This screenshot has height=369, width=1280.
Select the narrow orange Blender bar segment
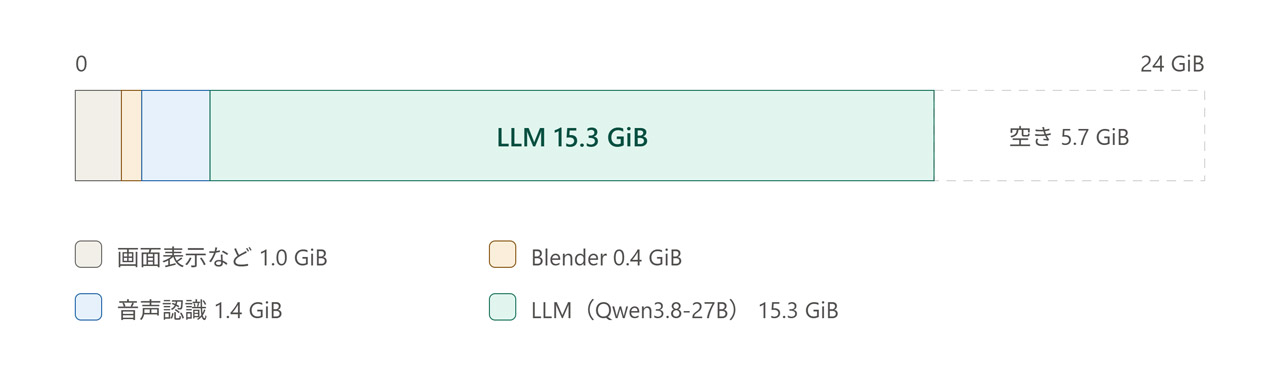click(x=132, y=136)
